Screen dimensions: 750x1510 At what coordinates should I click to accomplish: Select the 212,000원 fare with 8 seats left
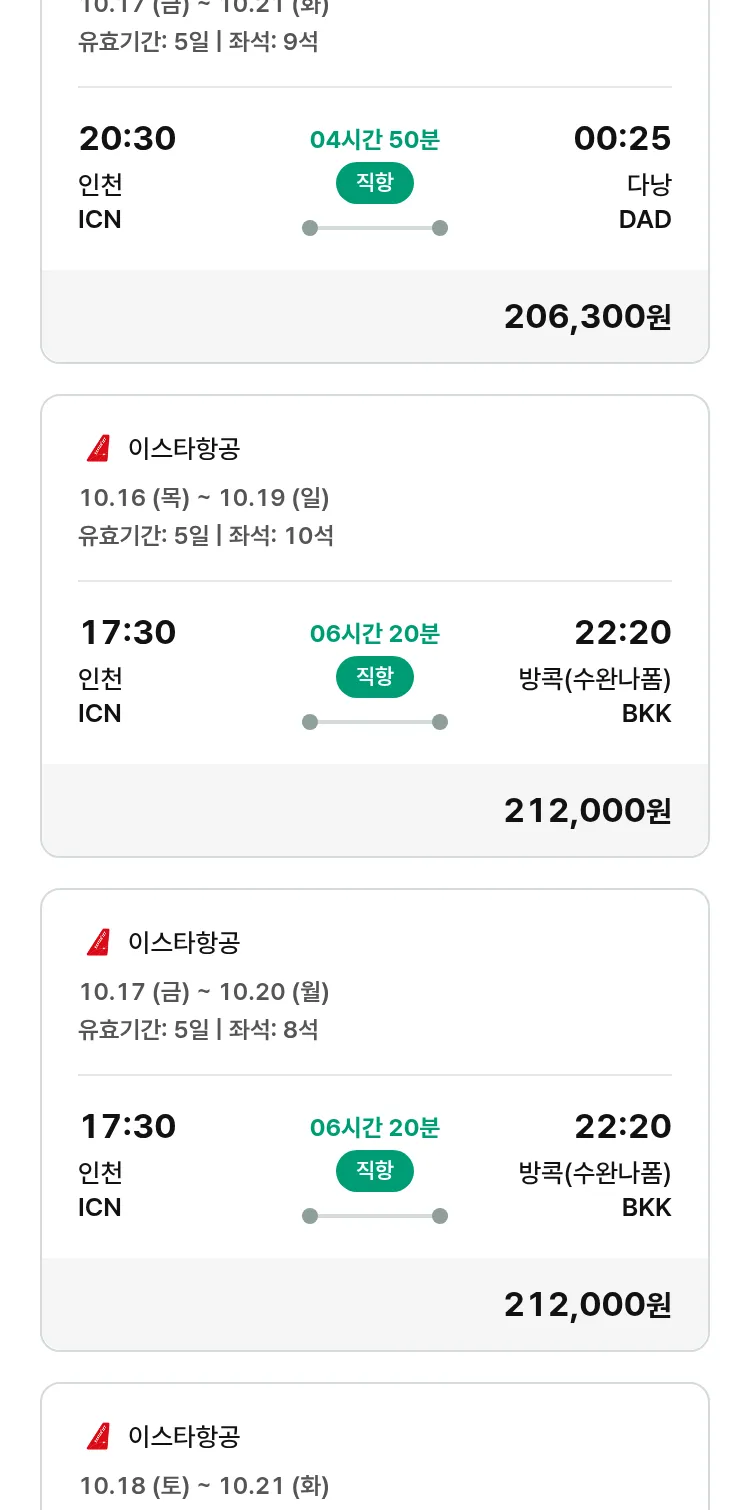pos(587,1305)
